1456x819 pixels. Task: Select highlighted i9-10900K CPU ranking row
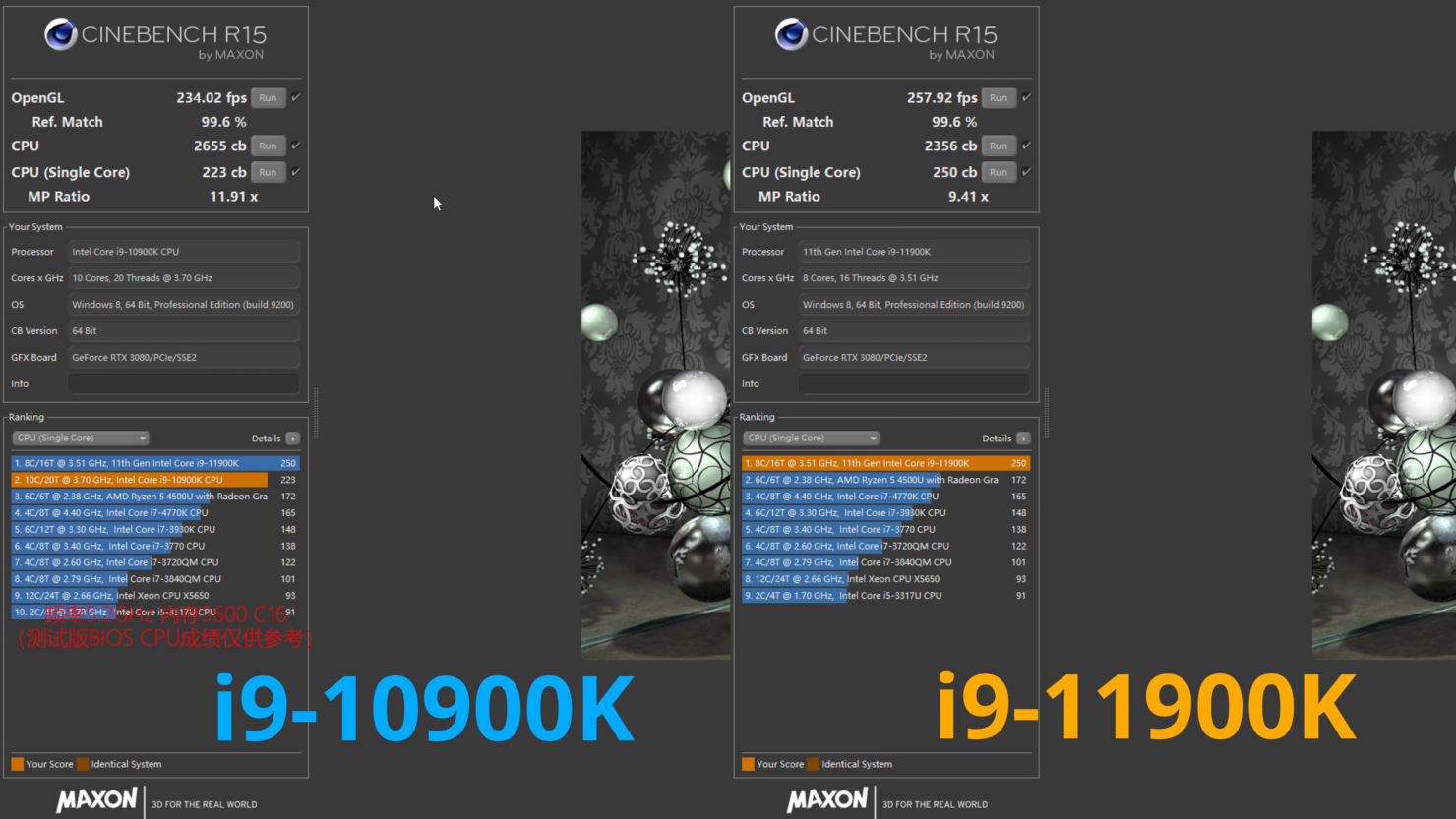click(x=155, y=480)
